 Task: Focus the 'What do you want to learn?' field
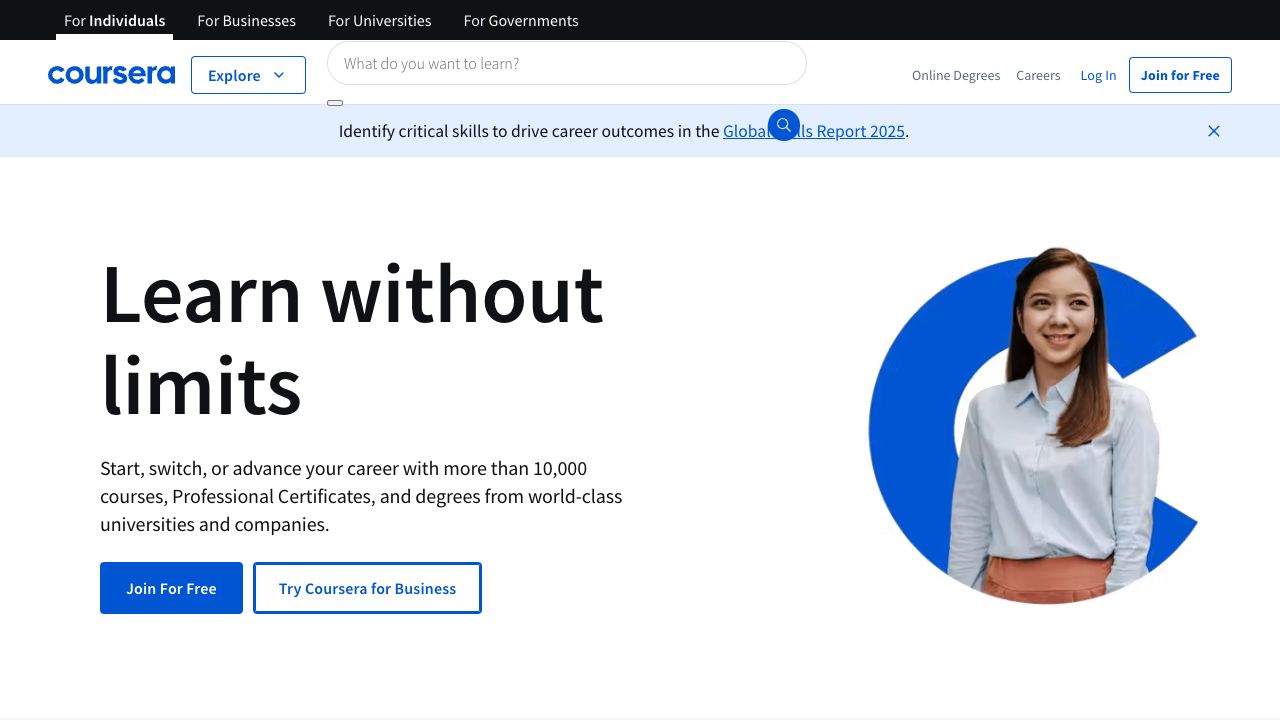point(566,63)
